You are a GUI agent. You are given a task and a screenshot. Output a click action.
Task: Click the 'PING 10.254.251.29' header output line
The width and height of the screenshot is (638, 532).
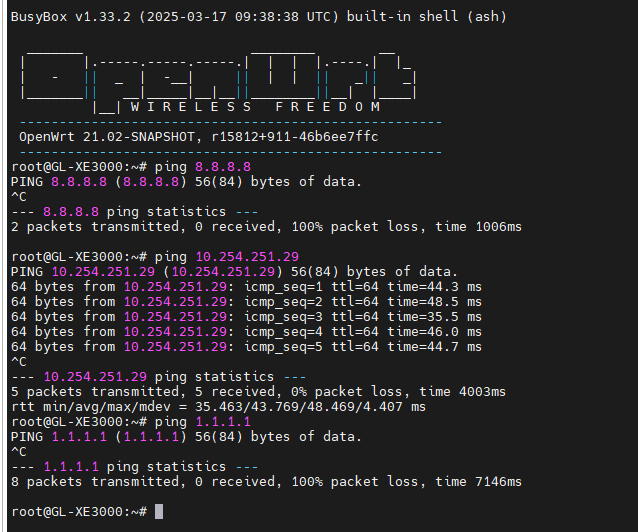coord(234,271)
